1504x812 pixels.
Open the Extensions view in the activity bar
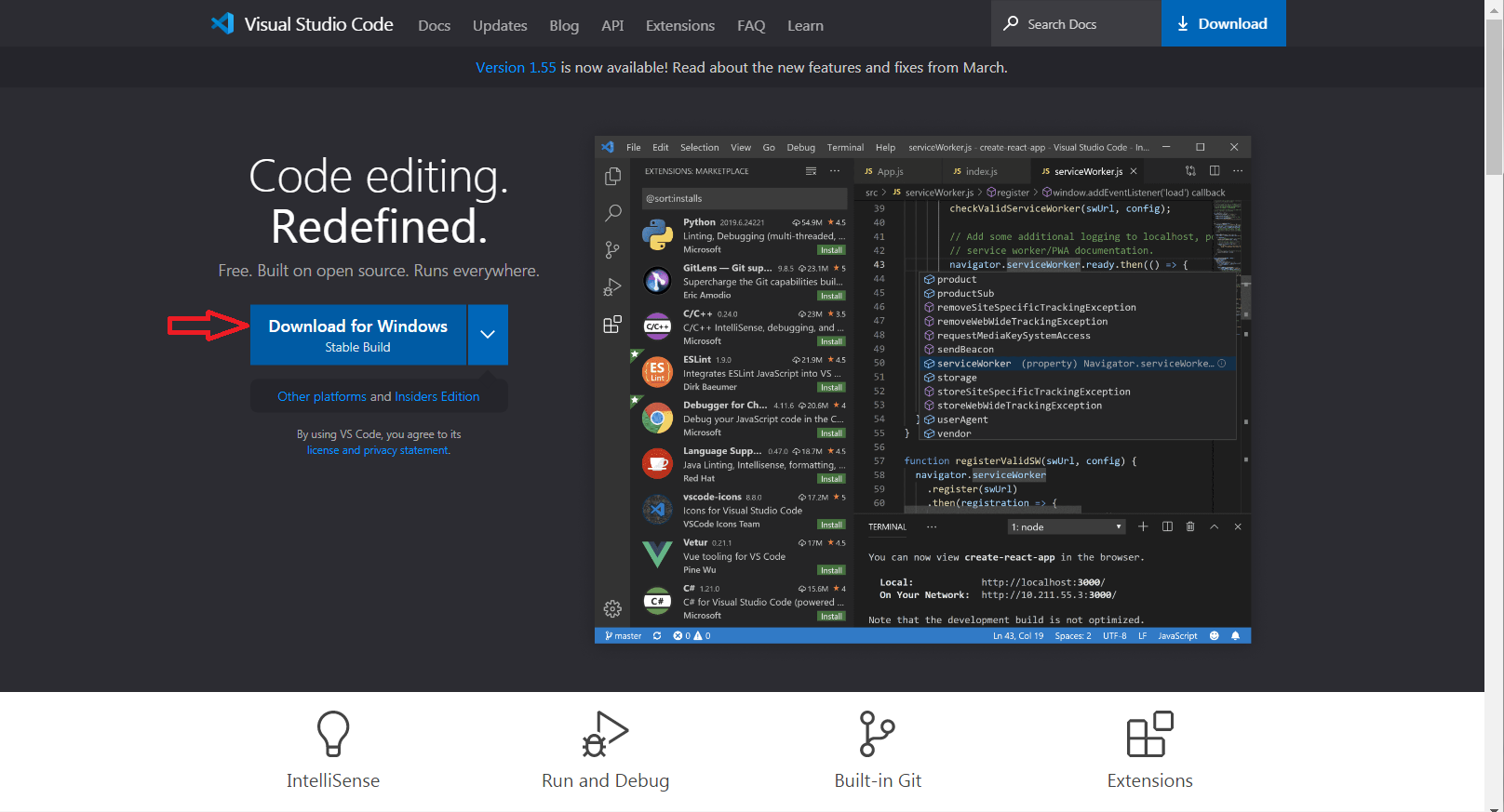pyautogui.click(x=612, y=325)
